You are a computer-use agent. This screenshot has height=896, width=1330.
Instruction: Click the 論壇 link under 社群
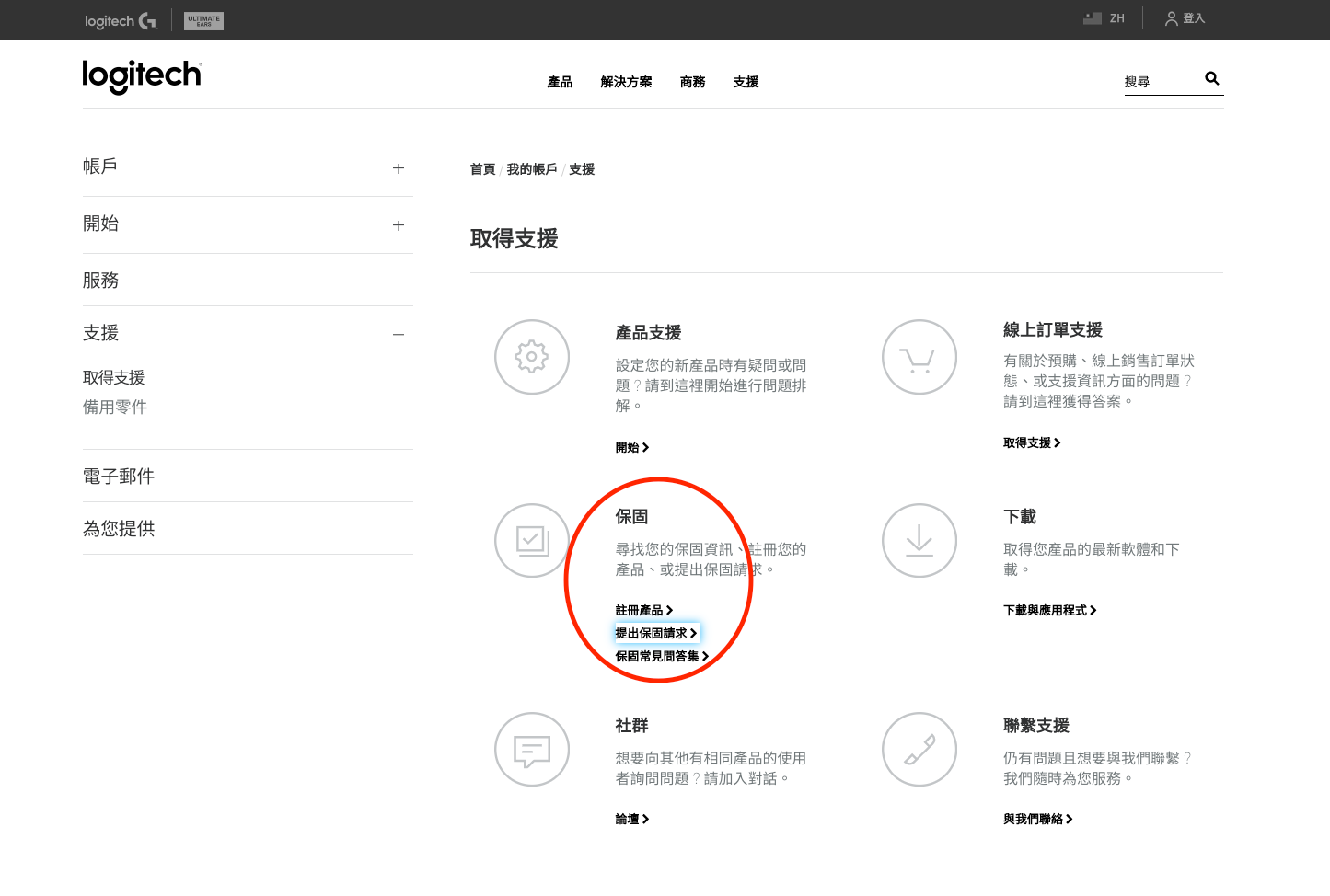(x=632, y=820)
